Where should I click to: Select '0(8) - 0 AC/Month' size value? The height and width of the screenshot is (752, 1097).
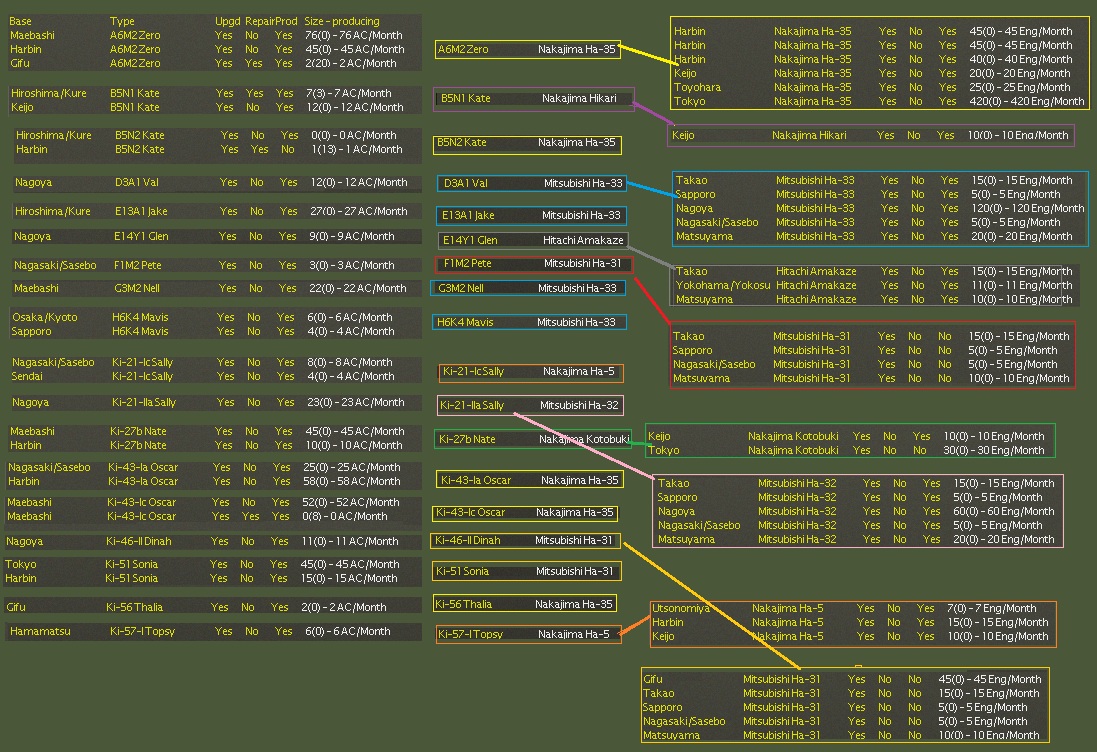[344, 516]
